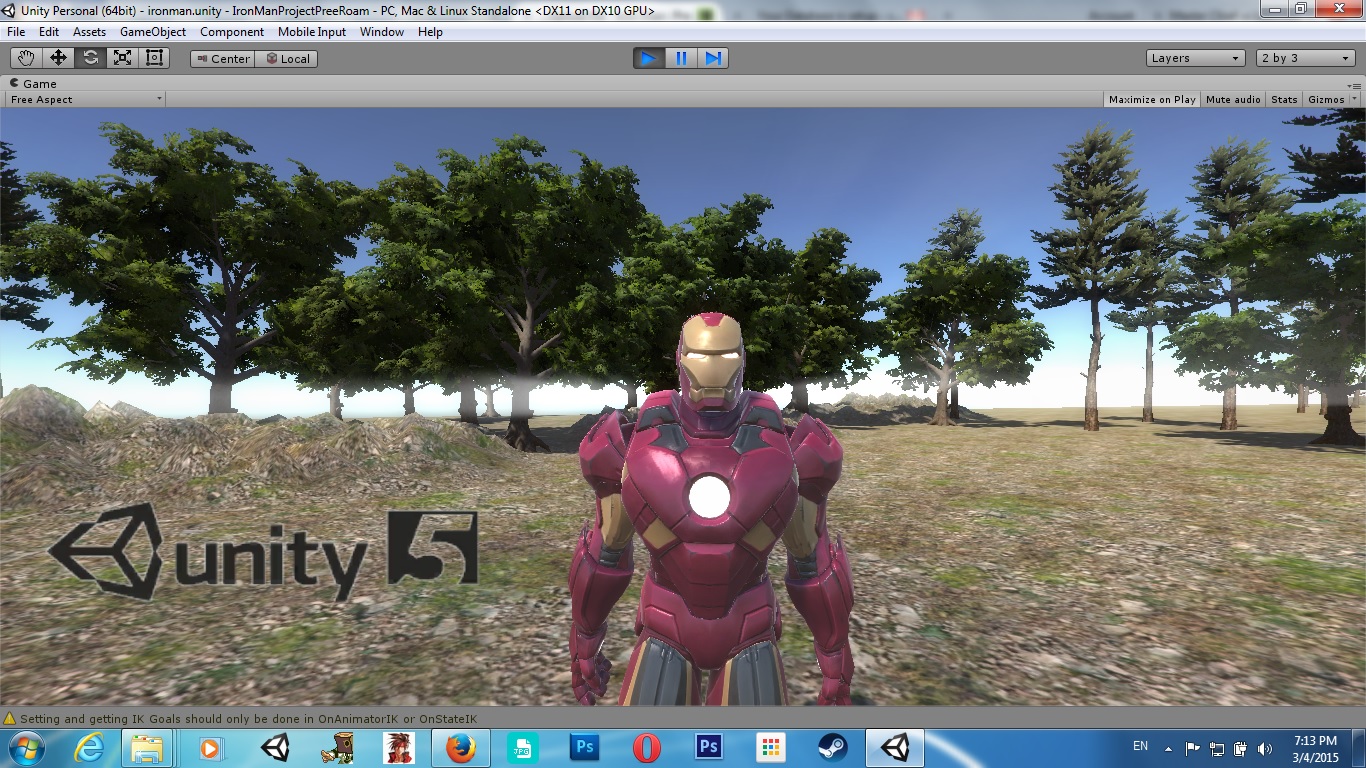Open the Edit menu
The image size is (1366, 768).
pos(49,32)
